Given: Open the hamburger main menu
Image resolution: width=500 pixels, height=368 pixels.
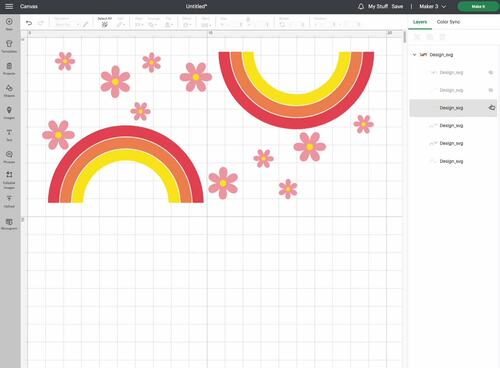Looking at the screenshot, I should (9, 6).
